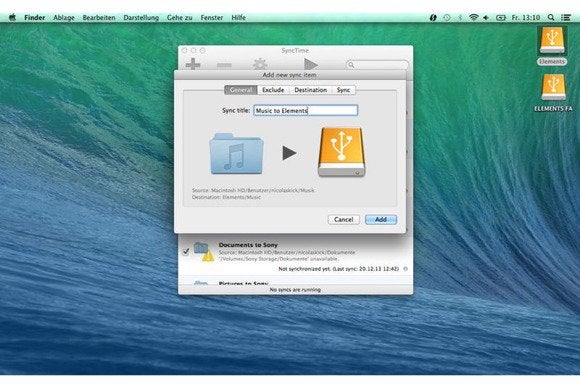Open Notification Center list icon in menu bar
Screen dimensions: 580x388
point(566,17)
